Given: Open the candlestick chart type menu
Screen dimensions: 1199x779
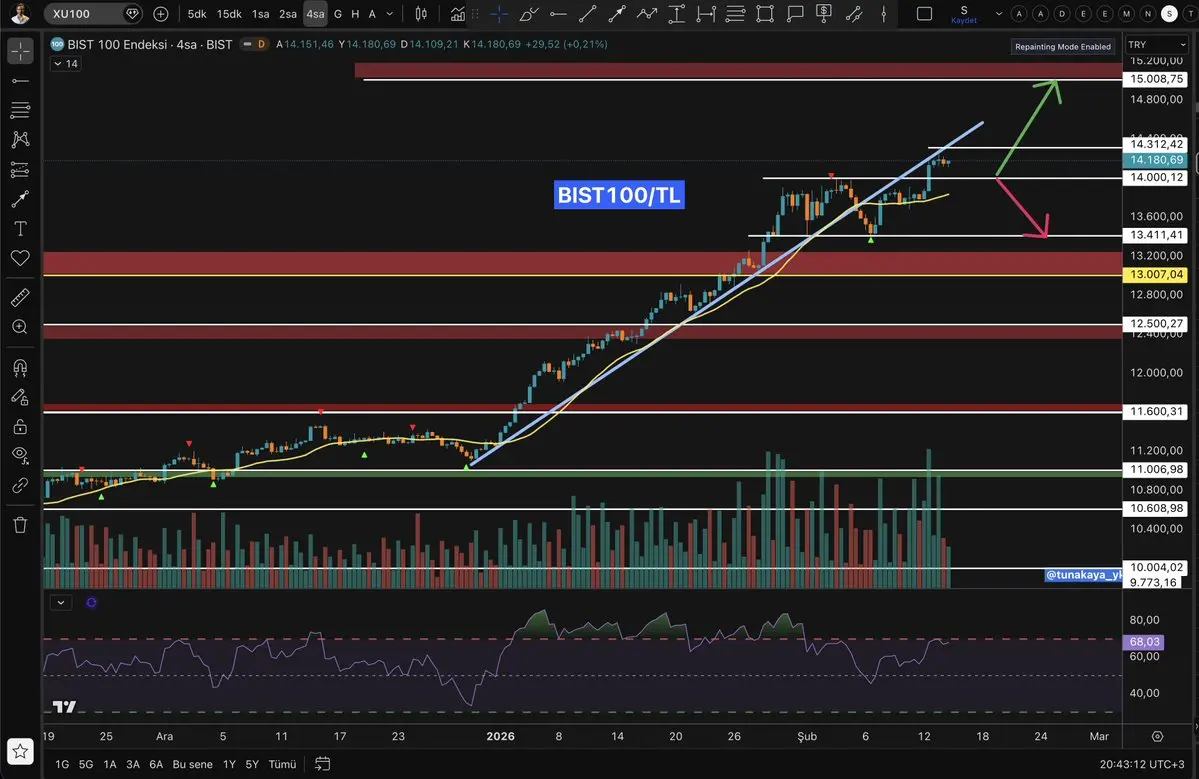Looking at the screenshot, I should pos(421,14).
